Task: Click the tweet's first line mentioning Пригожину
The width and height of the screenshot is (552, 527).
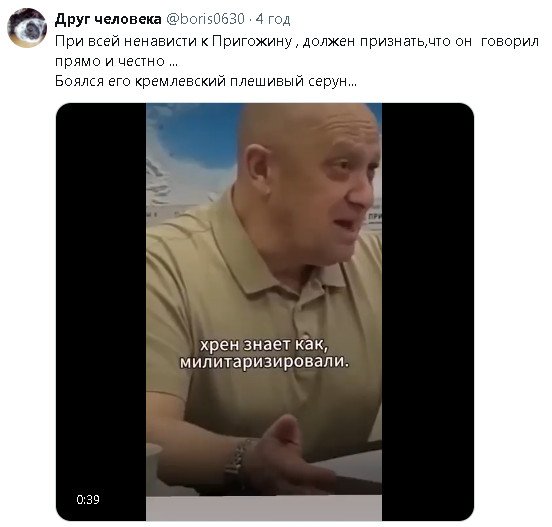Action: (297, 41)
